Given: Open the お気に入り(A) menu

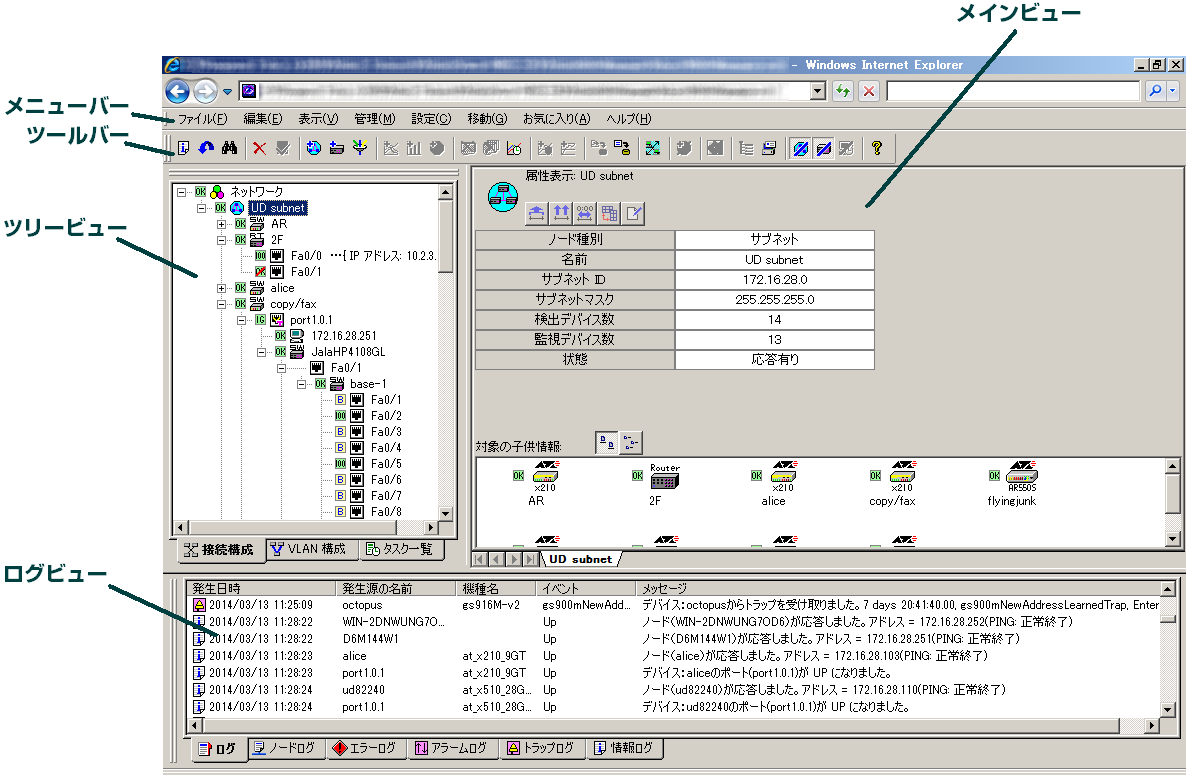Looking at the screenshot, I should (556, 119).
